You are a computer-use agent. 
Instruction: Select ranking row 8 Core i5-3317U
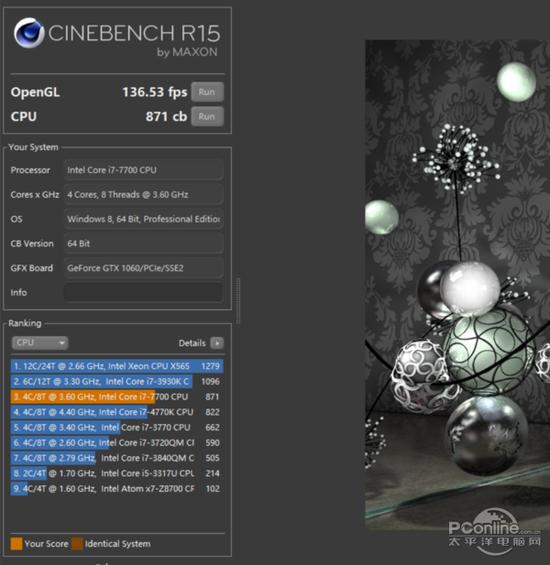click(117, 473)
